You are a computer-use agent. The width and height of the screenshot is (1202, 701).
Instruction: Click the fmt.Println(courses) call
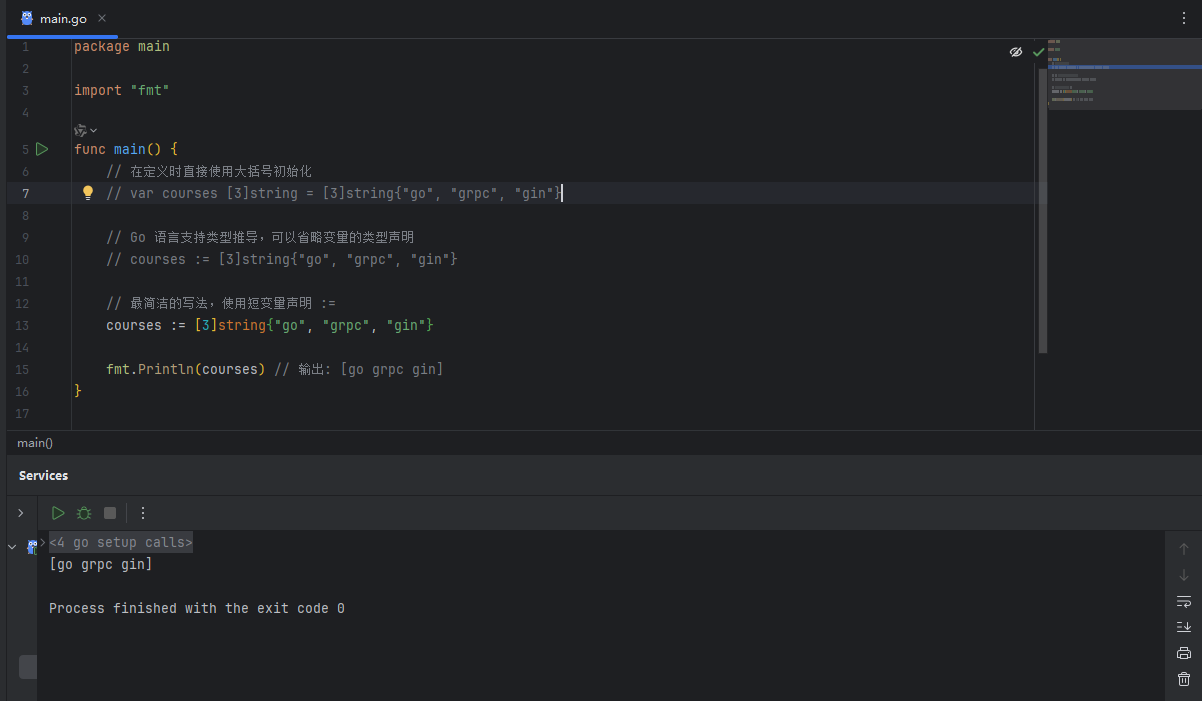pyautogui.click(x=185, y=369)
